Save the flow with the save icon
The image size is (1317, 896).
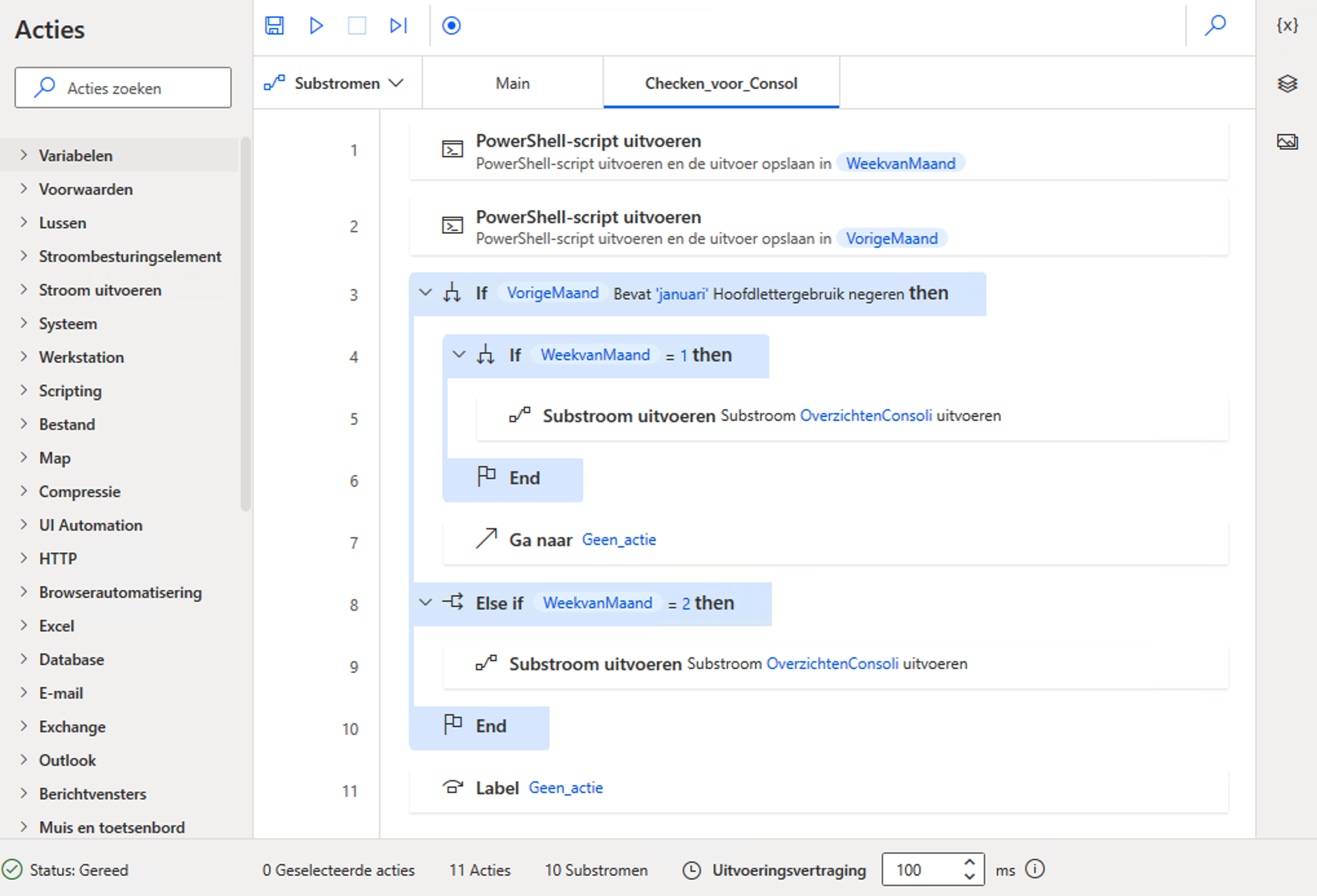(x=274, y=26)
